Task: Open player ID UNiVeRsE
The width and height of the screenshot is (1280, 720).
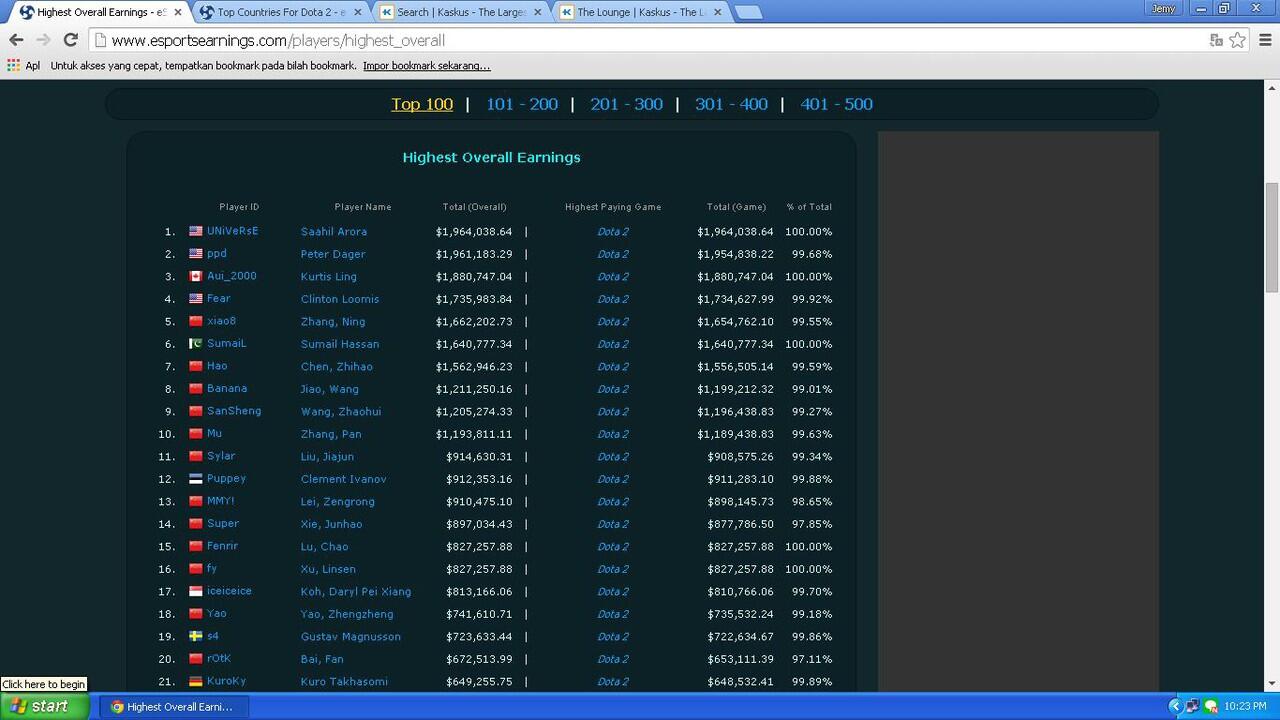Action: point(233,231)
